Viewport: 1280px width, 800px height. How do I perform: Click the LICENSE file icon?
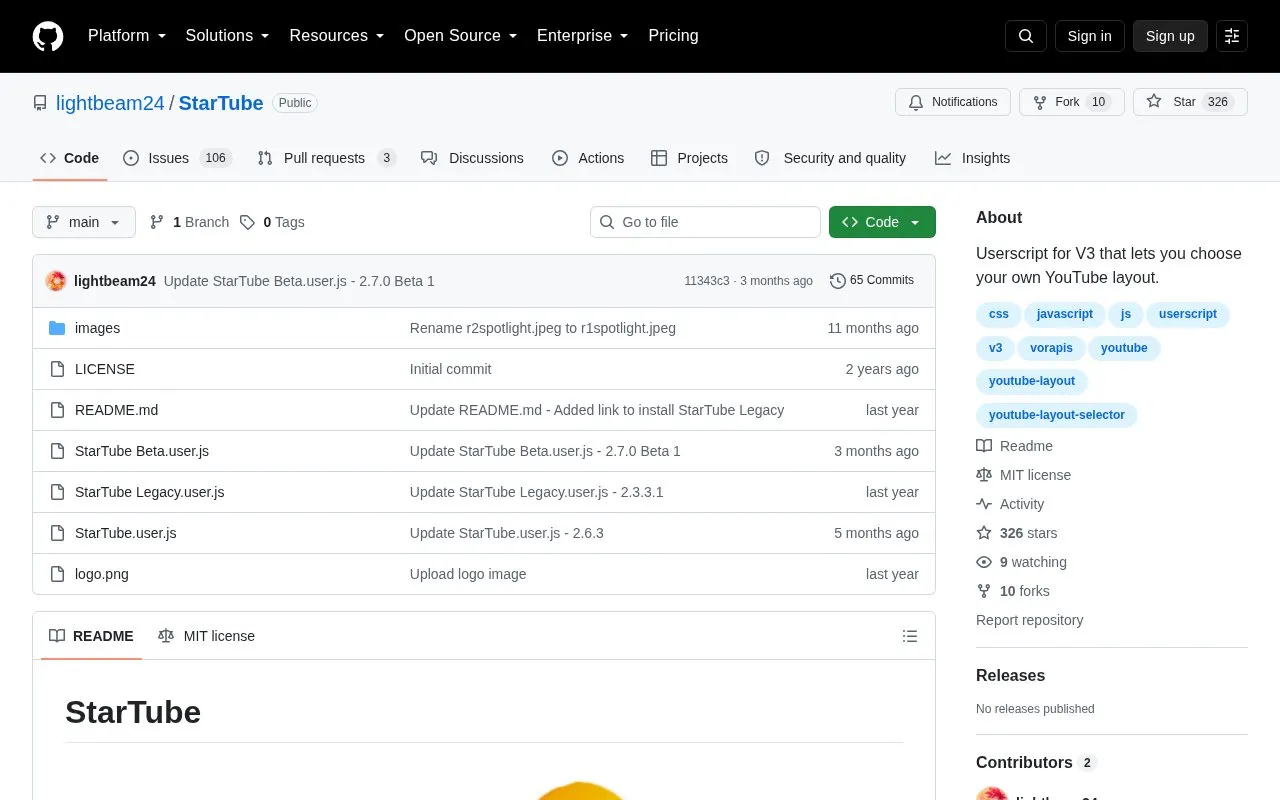[57, 369]
